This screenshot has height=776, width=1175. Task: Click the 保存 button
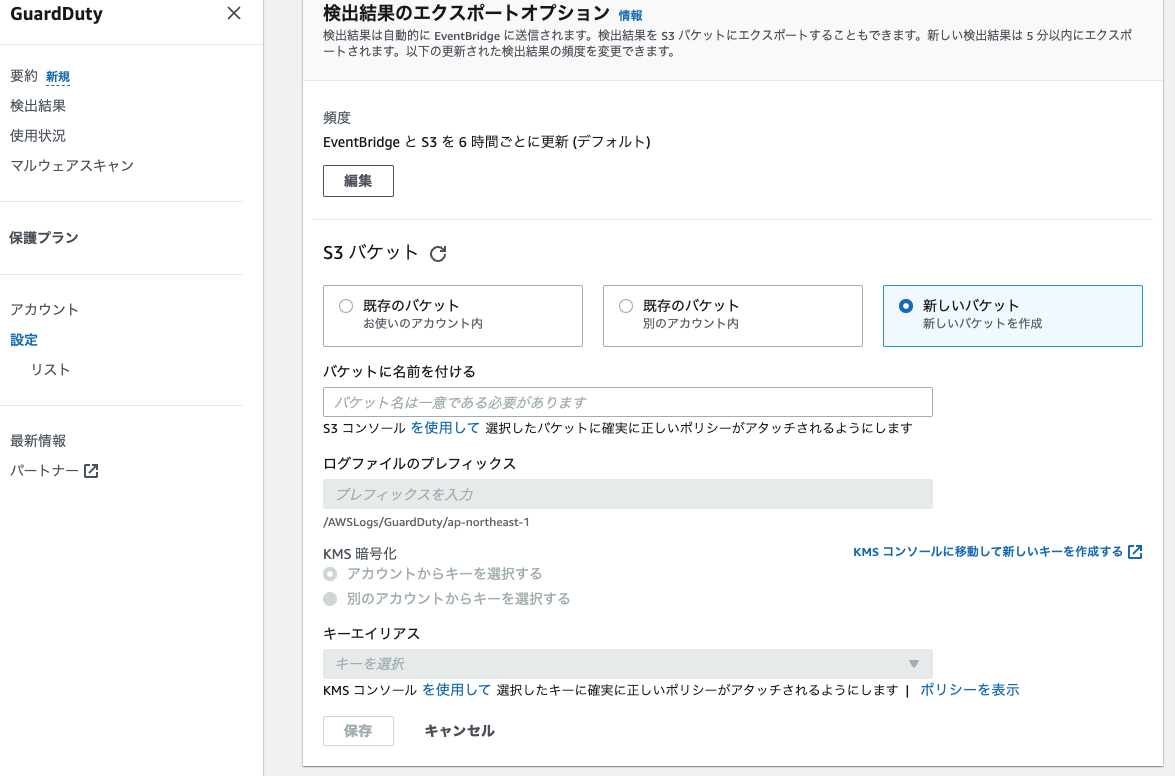[358, 731]
